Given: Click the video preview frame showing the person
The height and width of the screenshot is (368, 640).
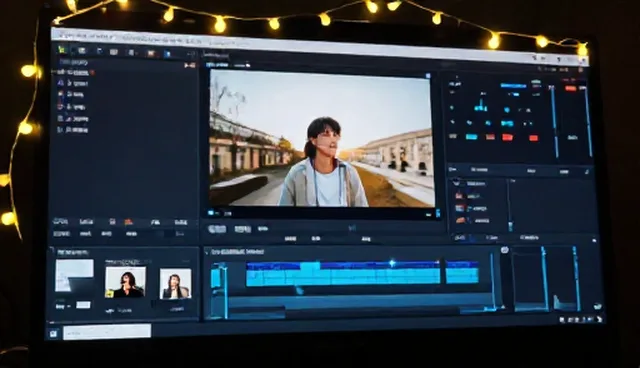Looking at the screenshot, I should (321, 139).
